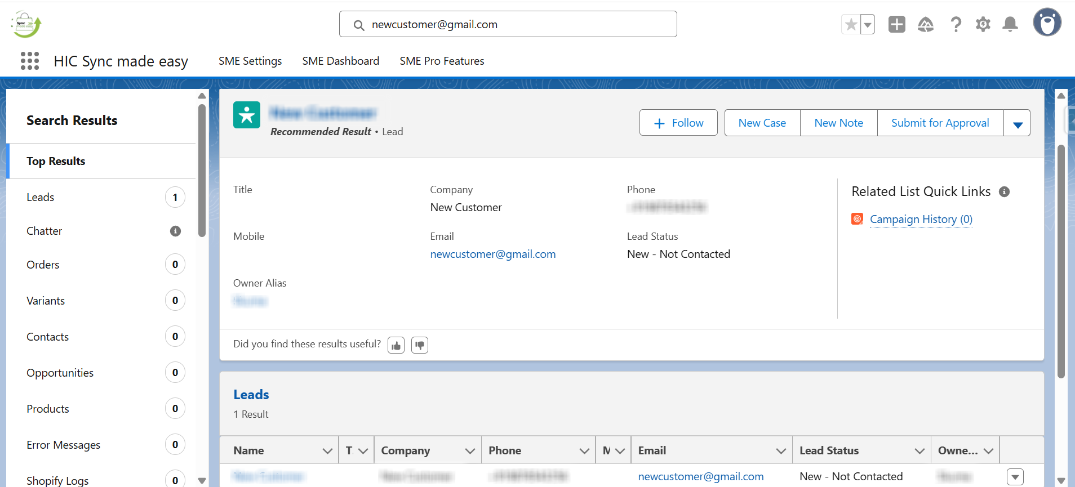Open SME Settings tab
Viewport: 1075px width, 487px height.
(x=250, y=61)
